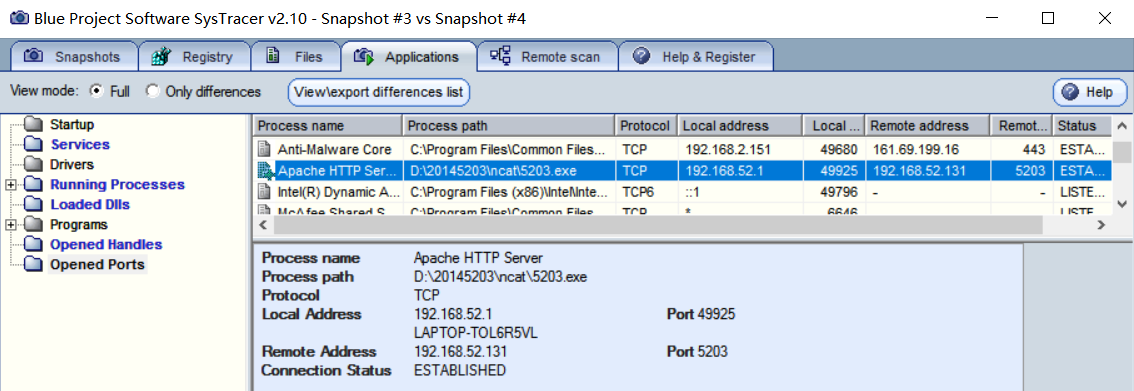
Task: Sort by Remote address column header
Action: point(928,126)
